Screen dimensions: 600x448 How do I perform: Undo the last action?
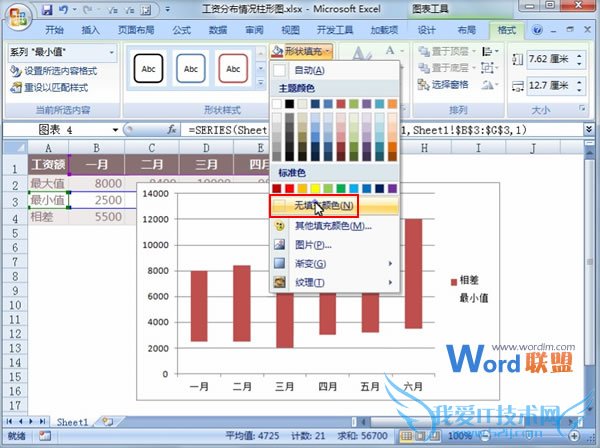(63, 9)
